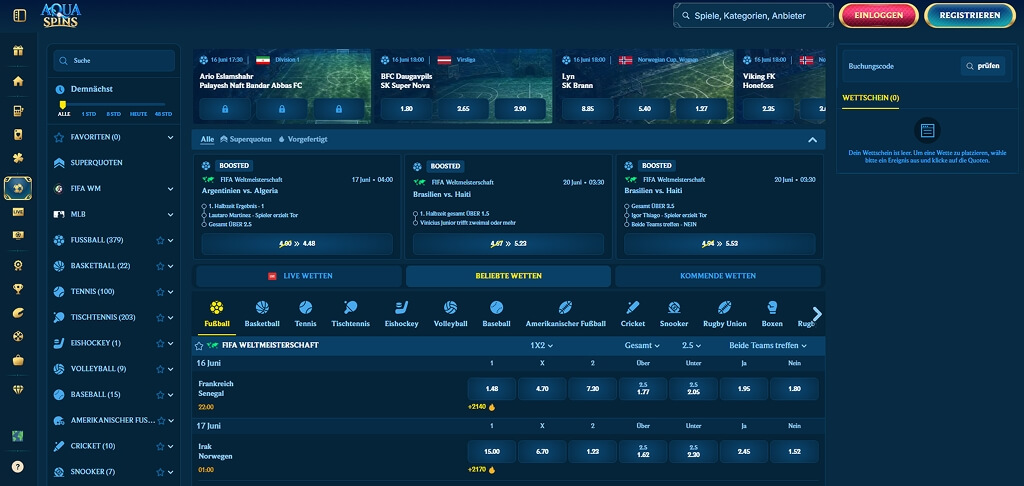Favorite VOLLEYBALL with its star

[160, 369]
